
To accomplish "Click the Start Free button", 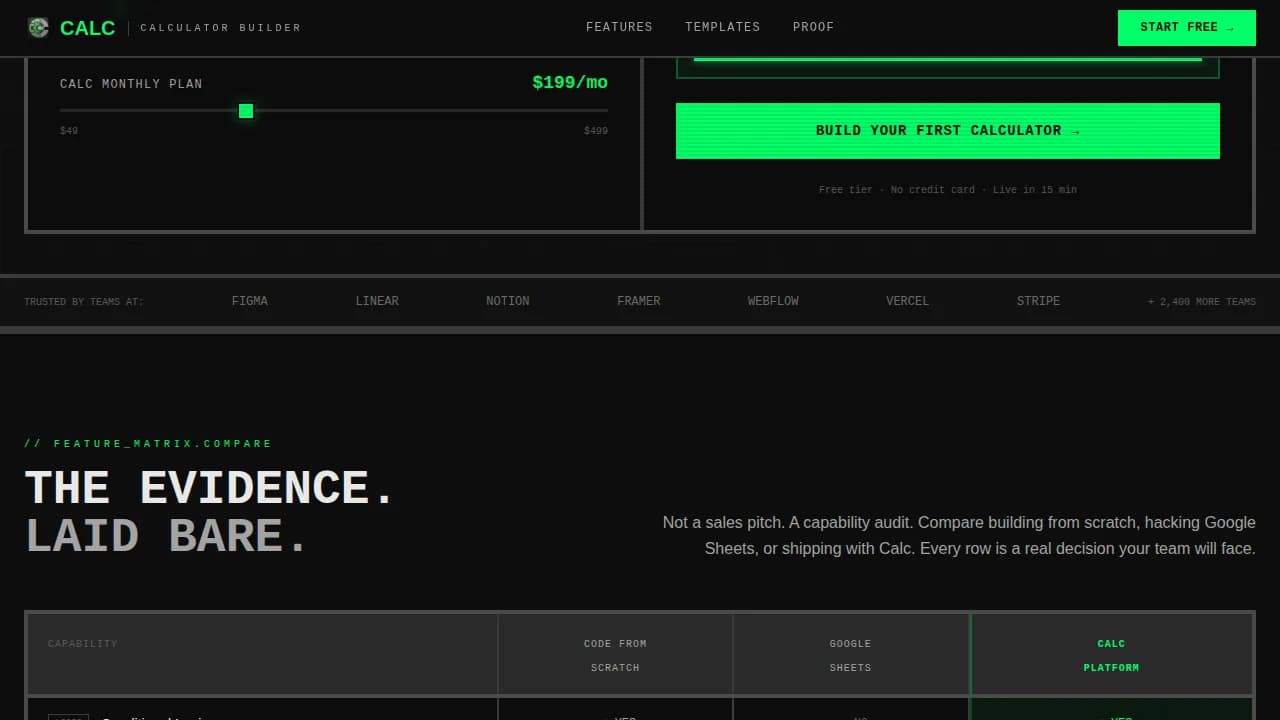I will click(1186, 27).
